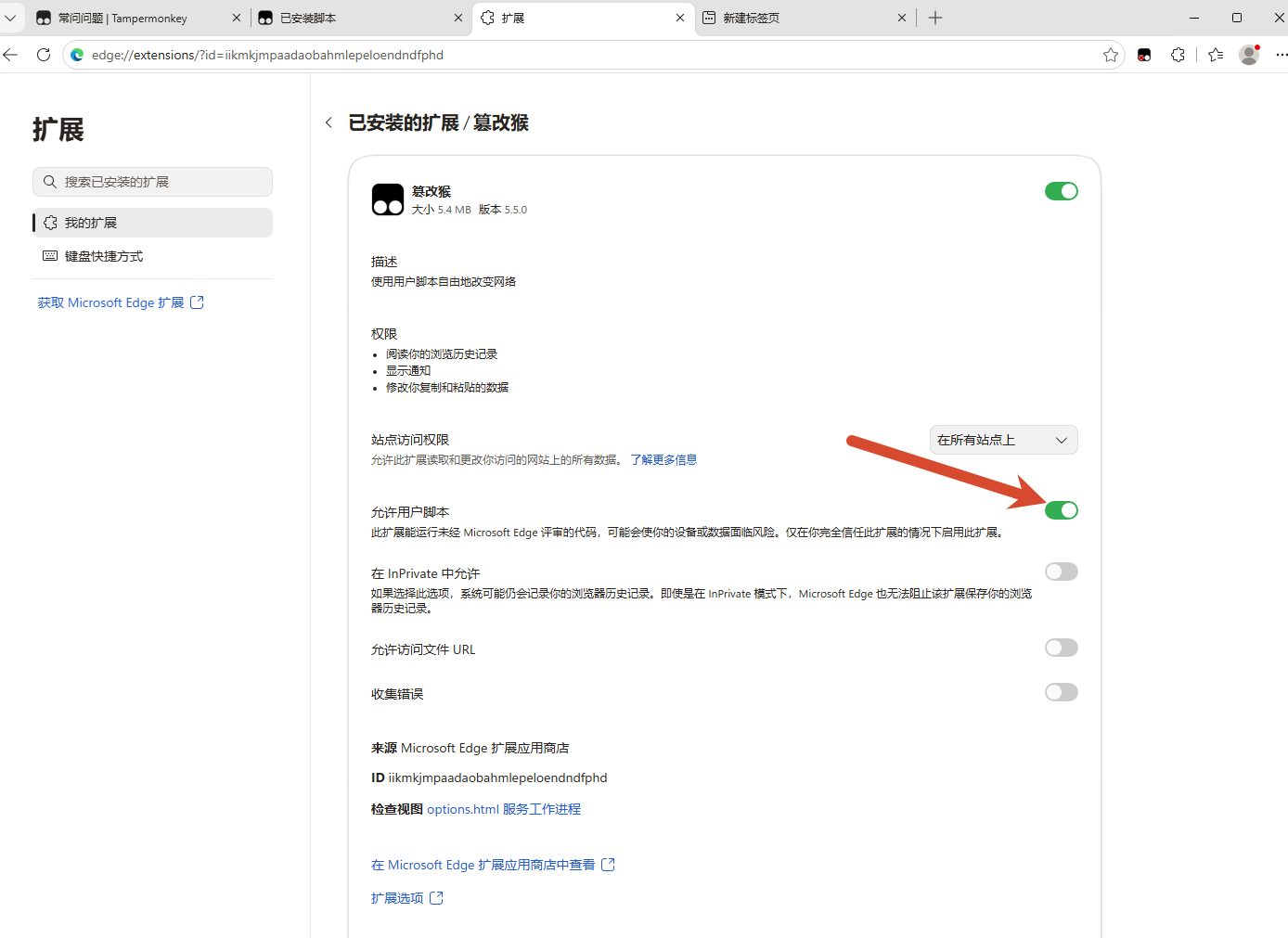This screenshot has width=1288, height=938.
Task: Enable the 在 InPrivate 中允许 toggle
Action: tap(1062, 572)
